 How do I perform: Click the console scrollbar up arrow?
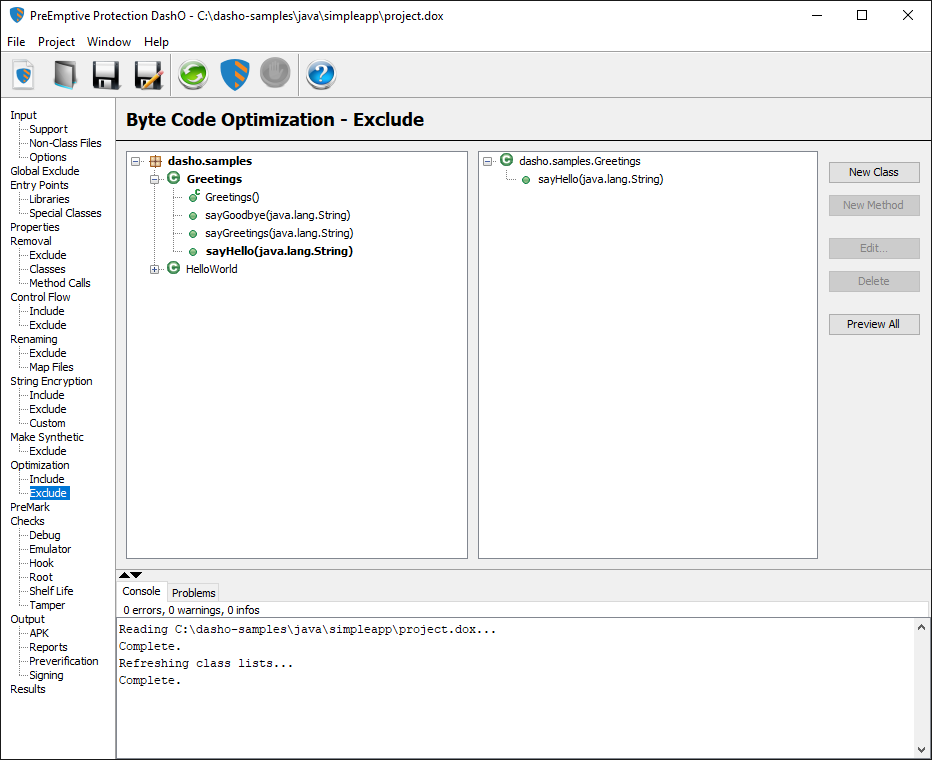click(x=921, y=627)
